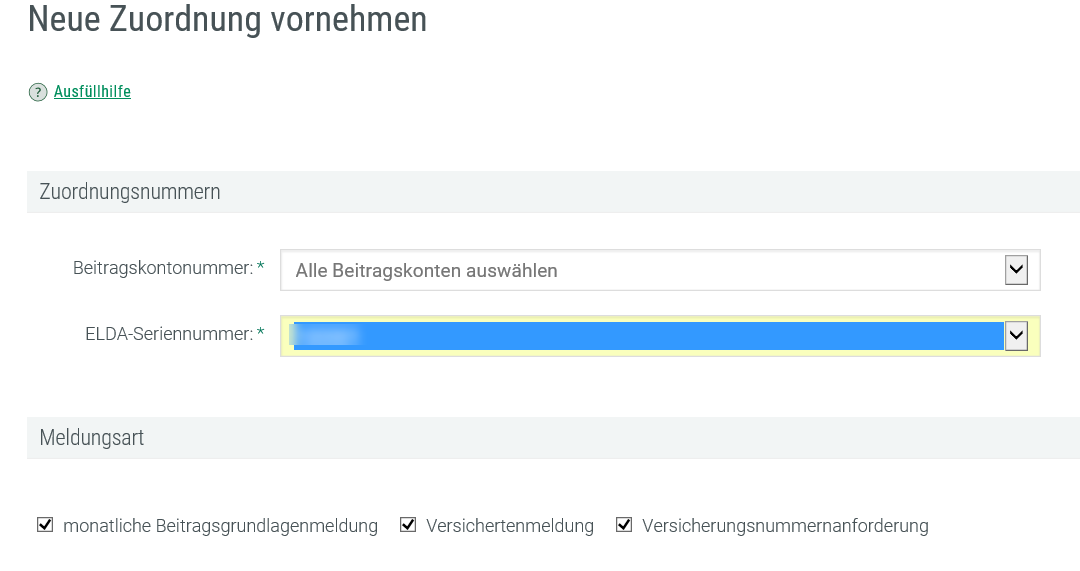Select the Meldungsart section header

point(92,438)
